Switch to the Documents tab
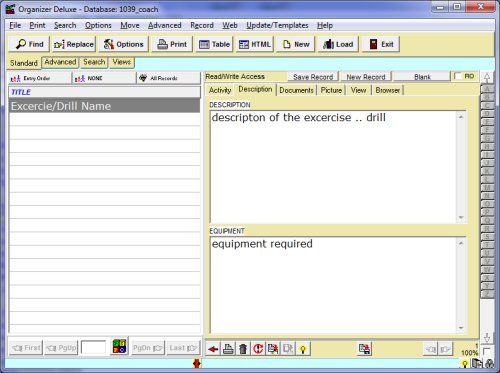The image size is (500, 373). [x=296, y=90]
